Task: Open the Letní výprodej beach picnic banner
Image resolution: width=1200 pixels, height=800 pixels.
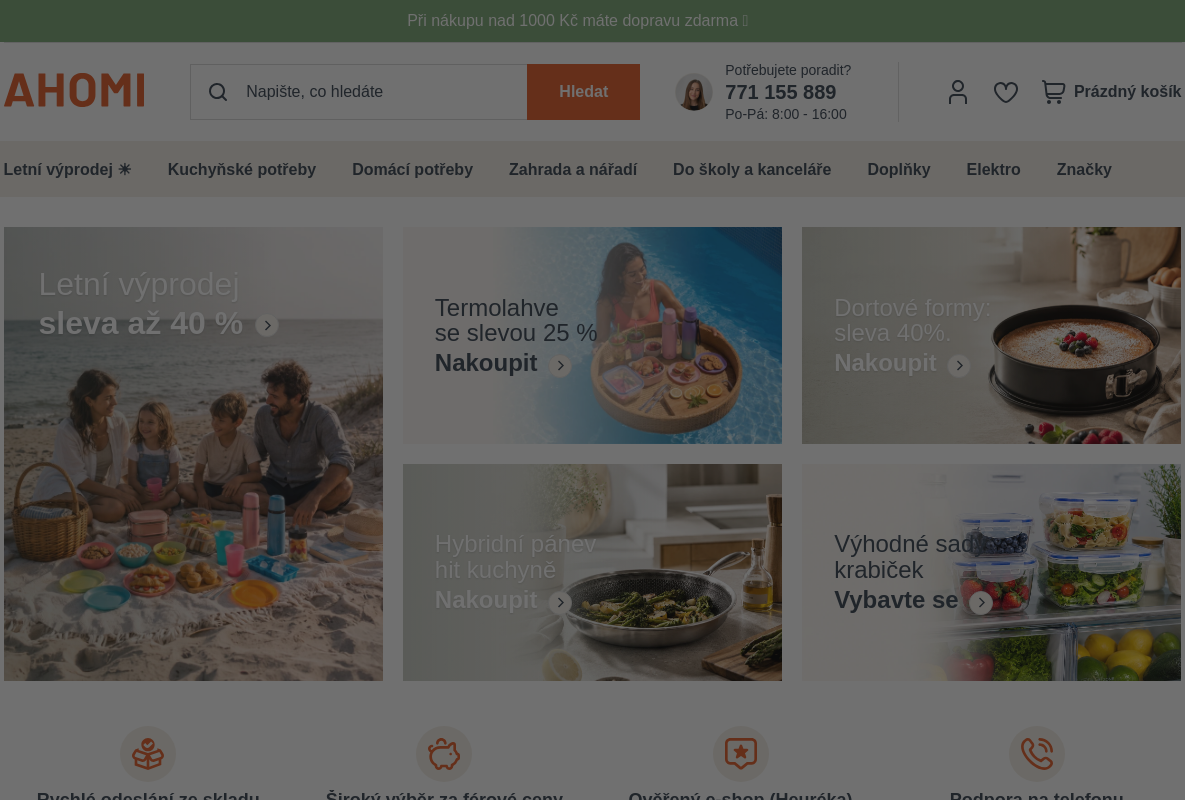Action: (193, 454)
